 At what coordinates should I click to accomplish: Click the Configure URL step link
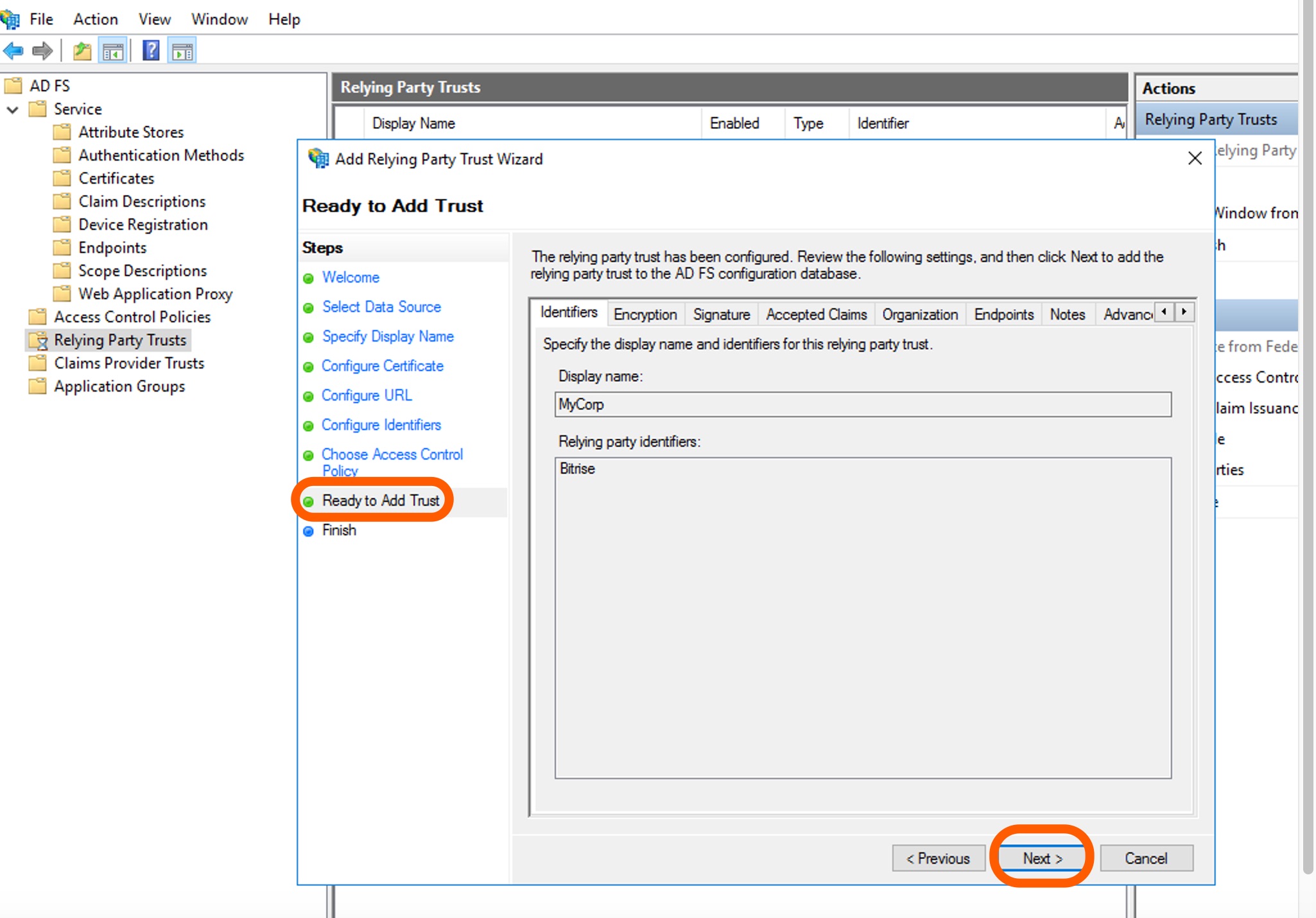tap(367, 395)
